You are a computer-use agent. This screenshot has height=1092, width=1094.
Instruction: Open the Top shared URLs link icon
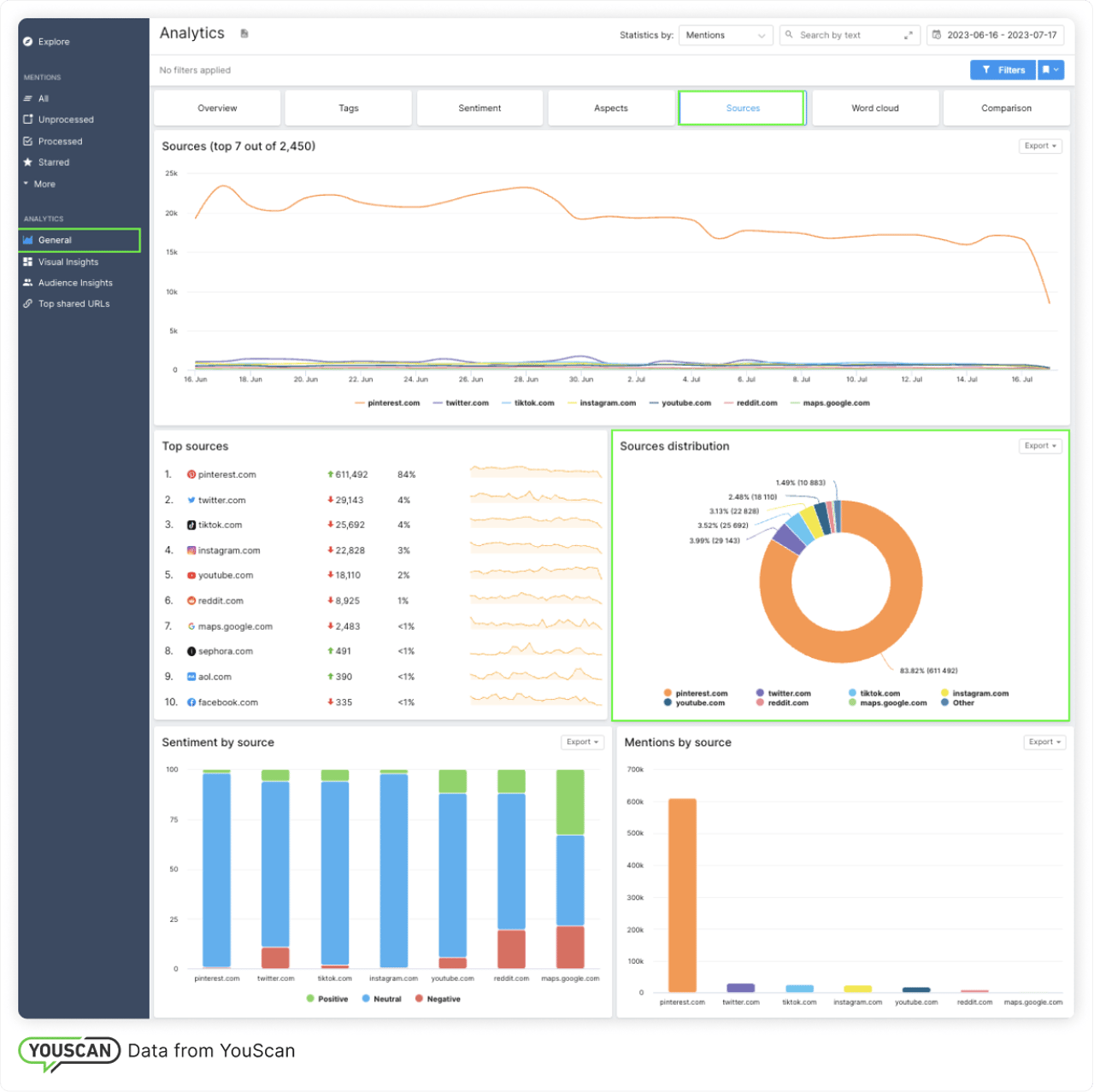(x=28, y=304)
